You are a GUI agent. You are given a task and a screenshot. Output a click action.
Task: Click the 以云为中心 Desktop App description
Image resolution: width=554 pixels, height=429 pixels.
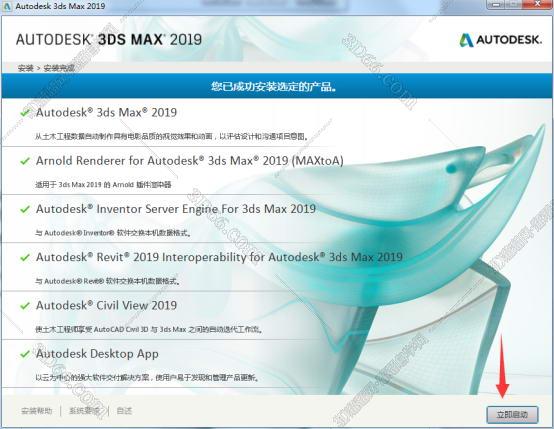[x=147, y=378]
